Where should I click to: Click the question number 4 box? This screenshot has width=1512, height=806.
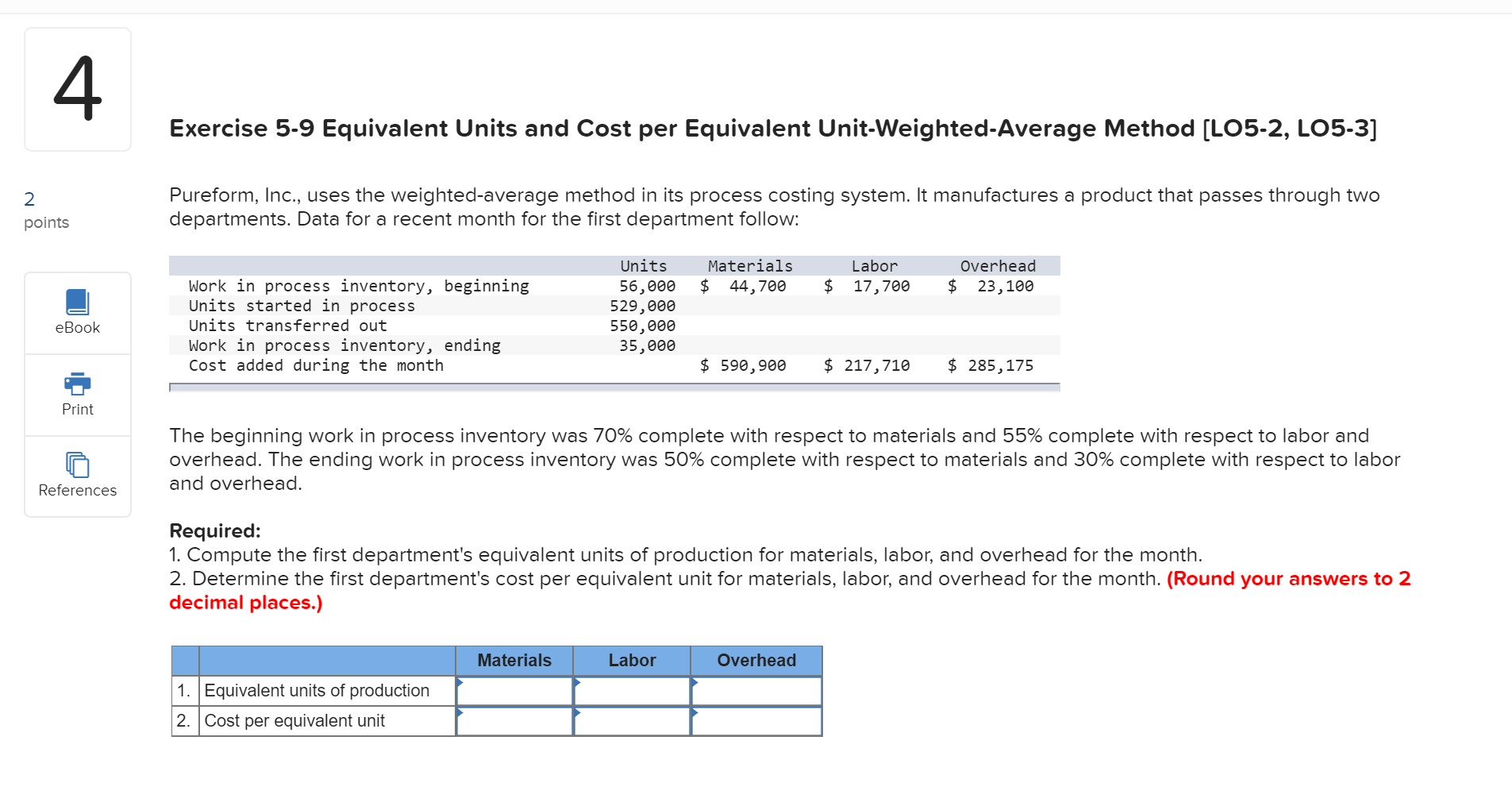78,89
